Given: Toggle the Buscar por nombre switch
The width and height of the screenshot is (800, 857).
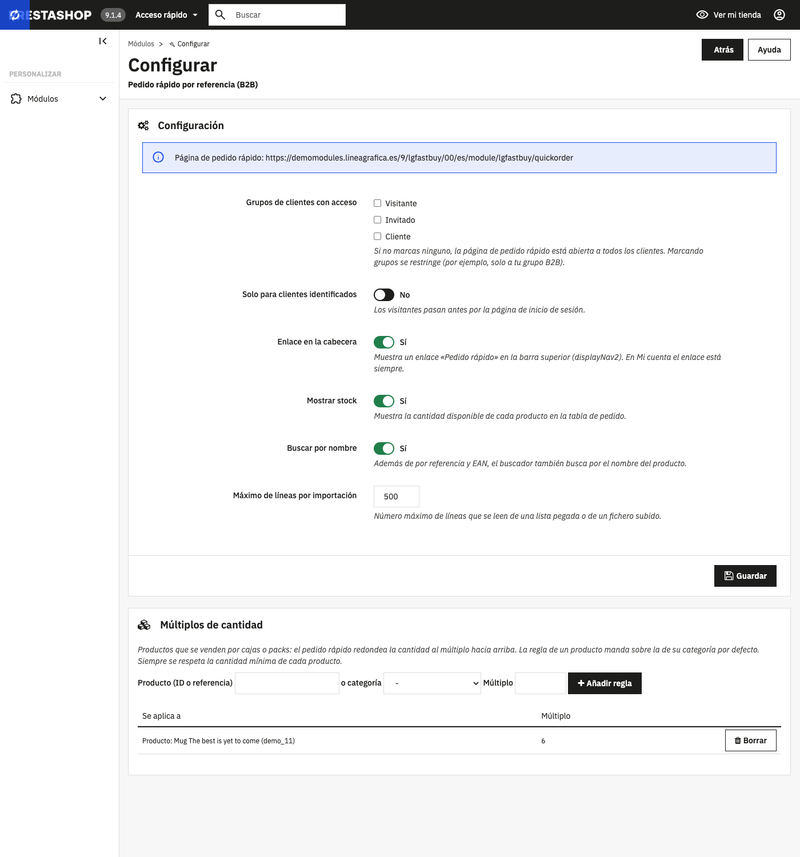Looking at the screenshot, I should click(384, 448).
